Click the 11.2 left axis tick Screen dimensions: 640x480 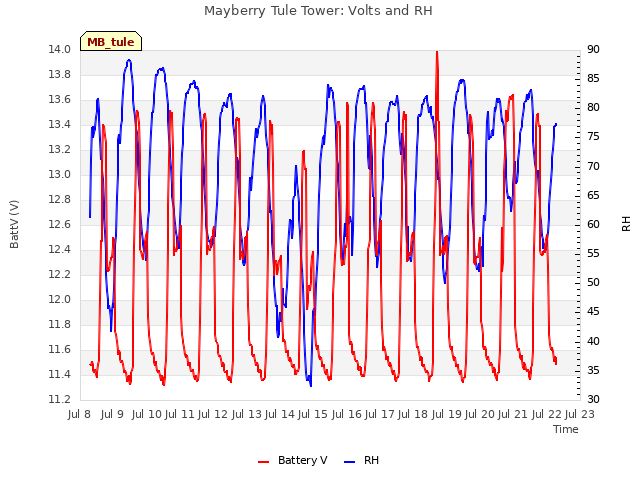click(59, 400)
